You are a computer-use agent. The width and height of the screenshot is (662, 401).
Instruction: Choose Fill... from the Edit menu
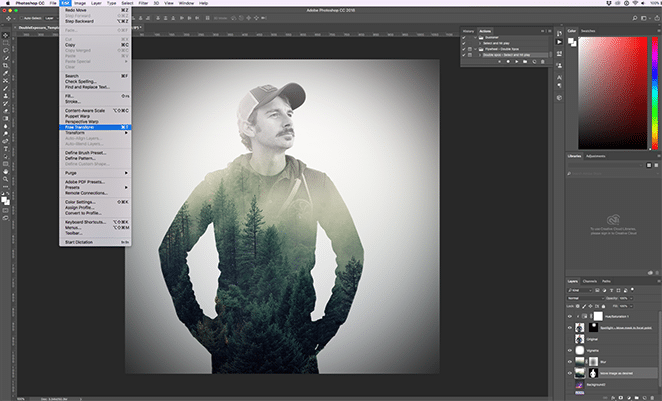[95, 96]
